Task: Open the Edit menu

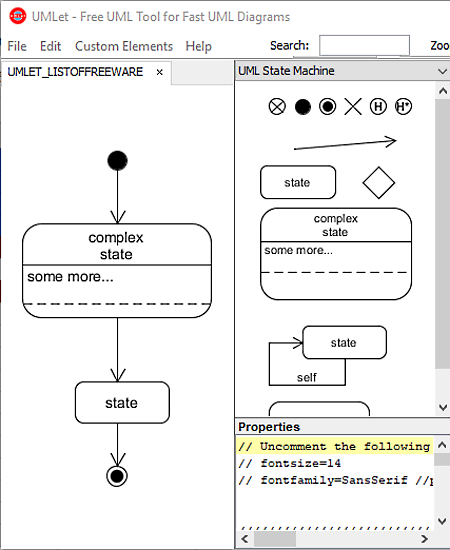Action: pos(50,46)
